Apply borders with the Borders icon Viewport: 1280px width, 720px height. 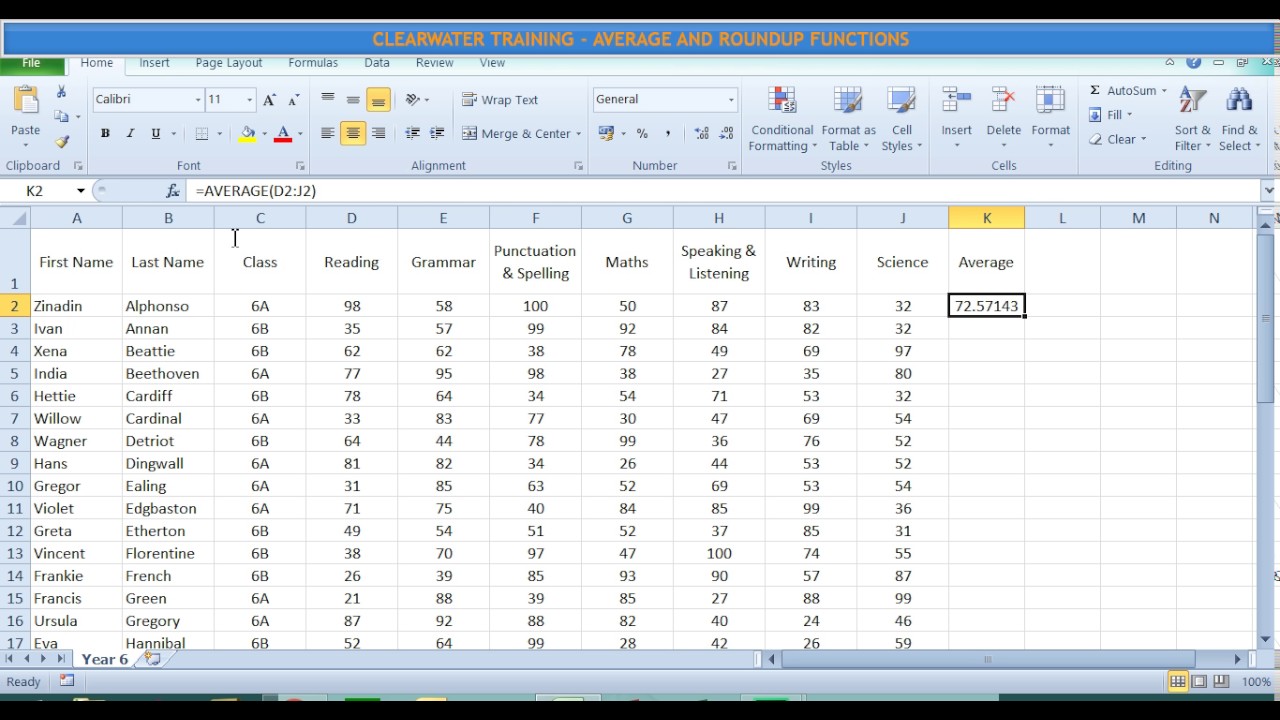pyautogui.click(x=202, y=134)
